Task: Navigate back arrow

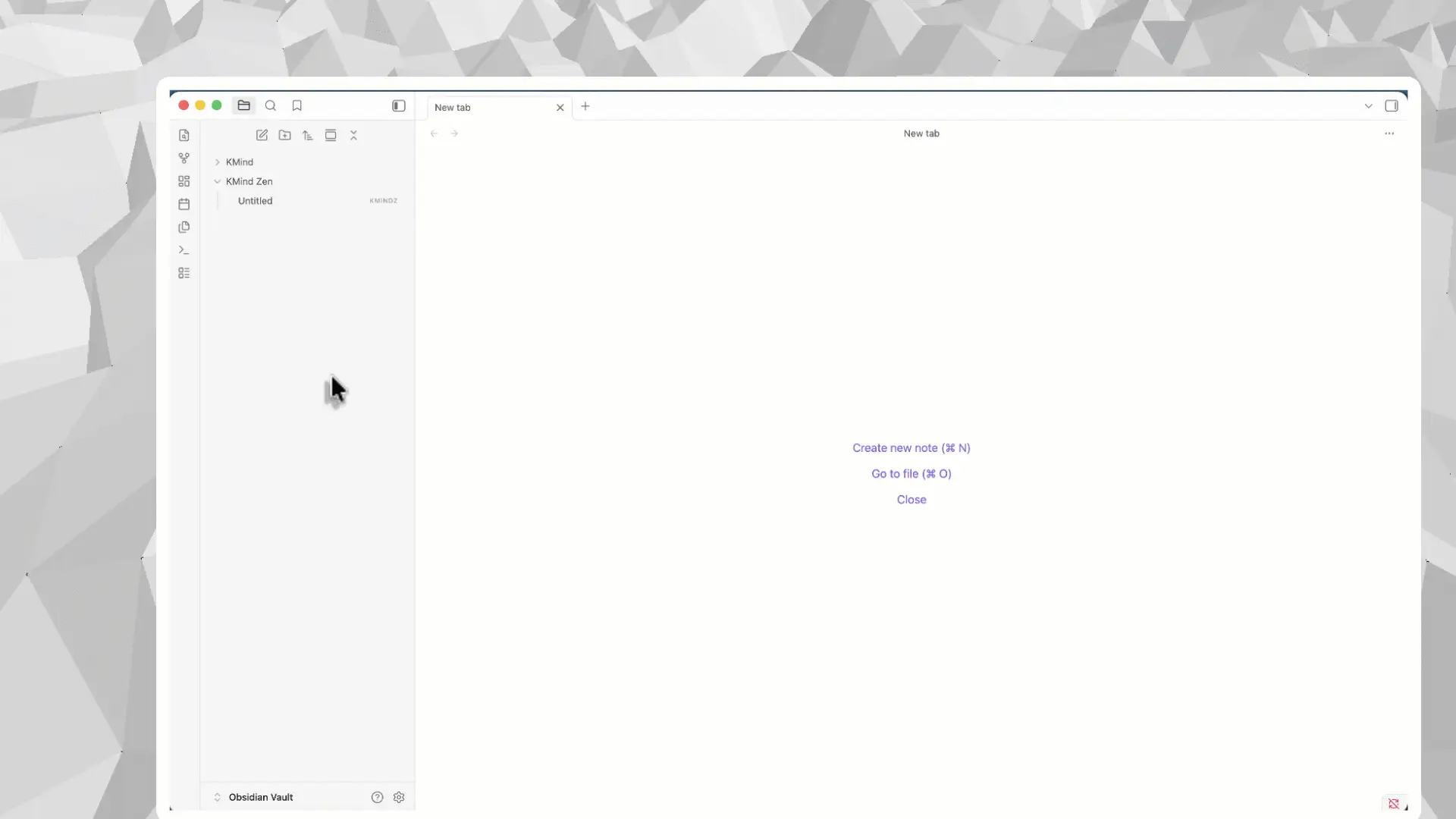Action: [x=434, y=133]
